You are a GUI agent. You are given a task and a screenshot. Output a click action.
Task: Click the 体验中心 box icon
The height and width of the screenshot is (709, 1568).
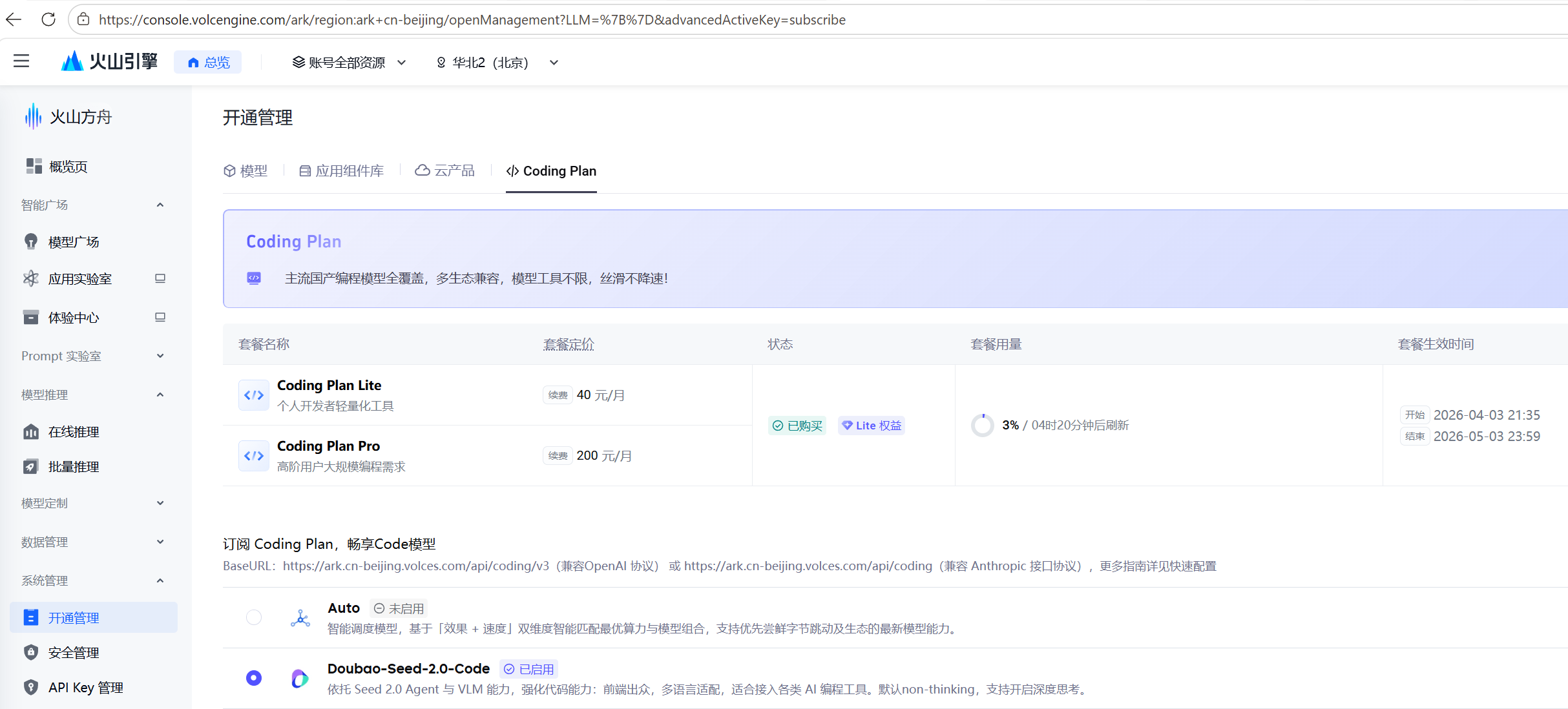pyautogui.click(x=30, y=317)
